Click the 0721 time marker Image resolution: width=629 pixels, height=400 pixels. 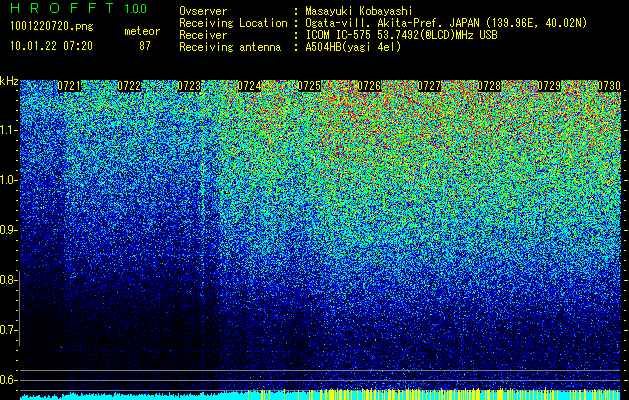click(69, 86)
